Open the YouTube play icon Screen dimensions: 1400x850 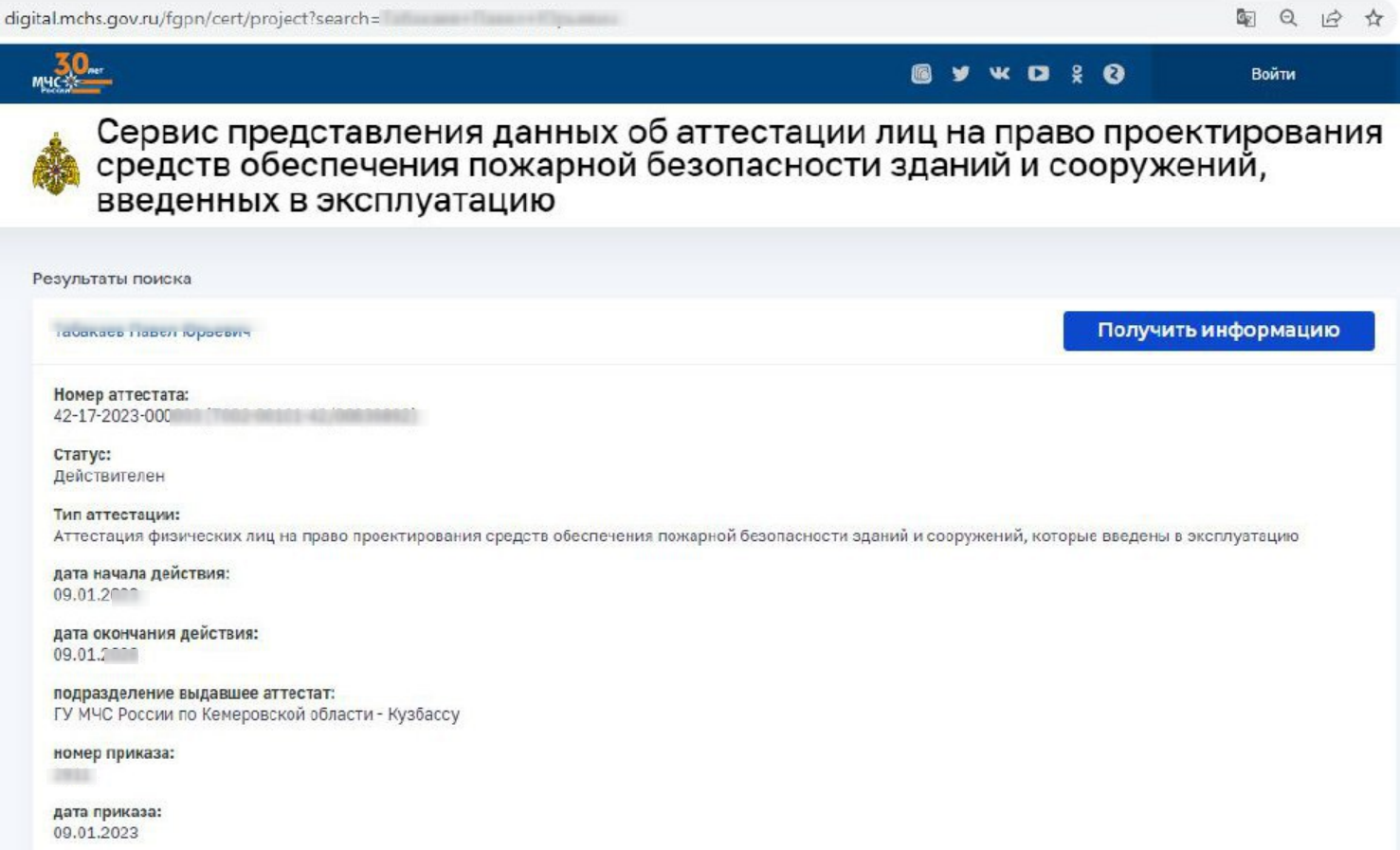point(1039,74)
